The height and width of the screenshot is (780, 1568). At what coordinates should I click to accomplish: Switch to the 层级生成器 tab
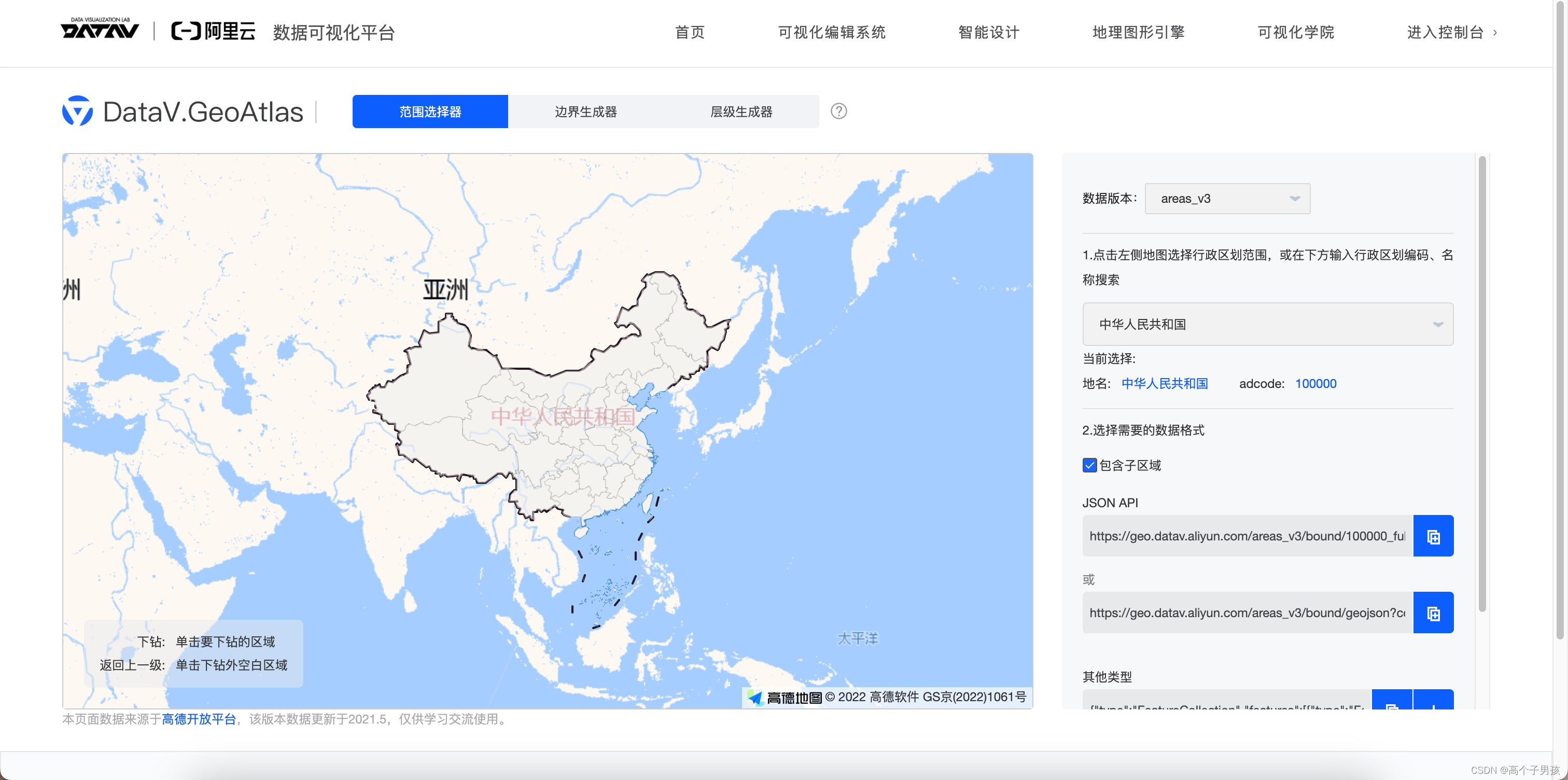click(741, 112)
